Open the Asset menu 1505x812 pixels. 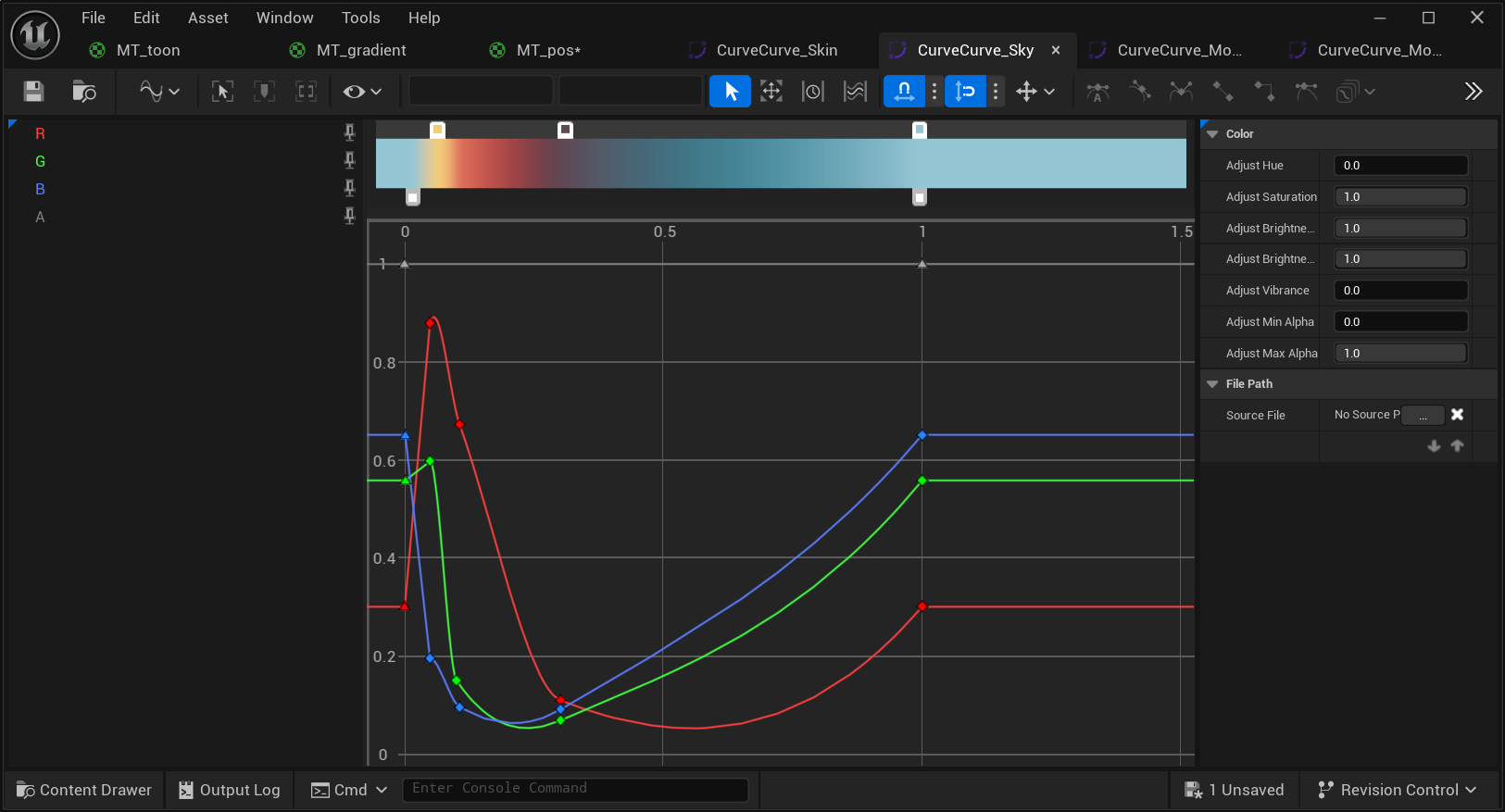click(207, 18)
